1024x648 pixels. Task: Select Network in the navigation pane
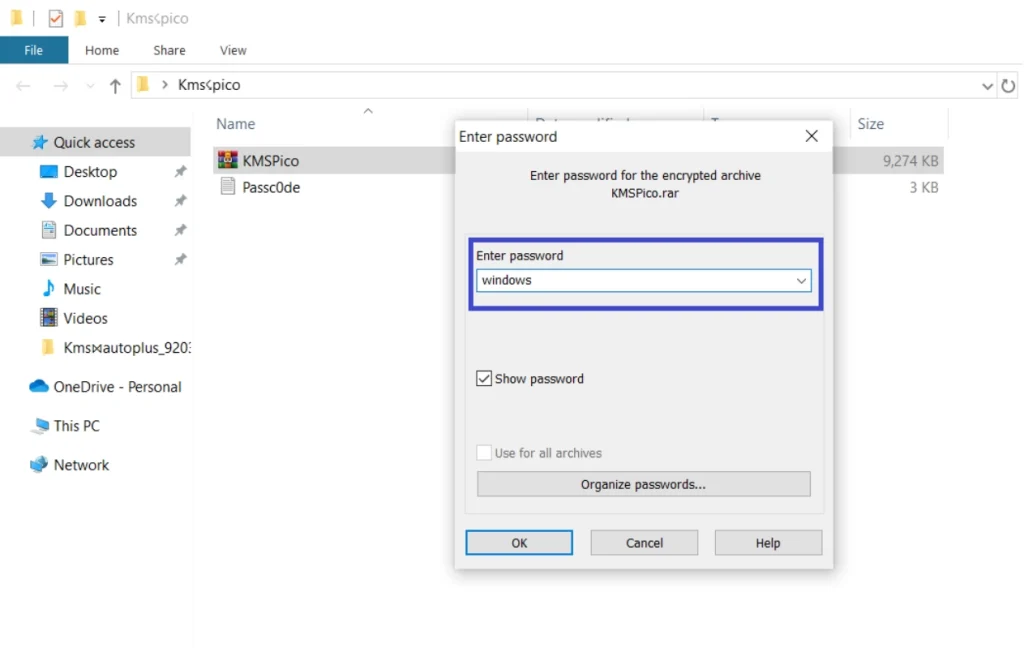82,464
